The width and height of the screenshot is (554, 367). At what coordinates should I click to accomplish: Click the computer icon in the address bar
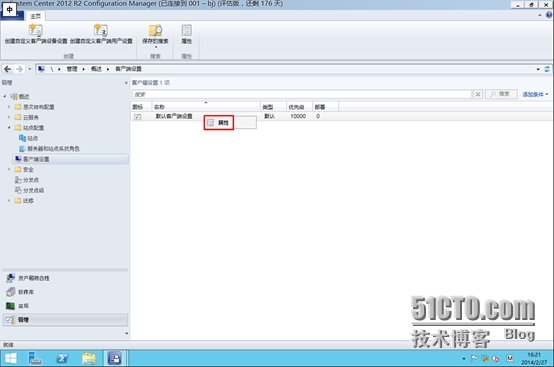point(41,69)
